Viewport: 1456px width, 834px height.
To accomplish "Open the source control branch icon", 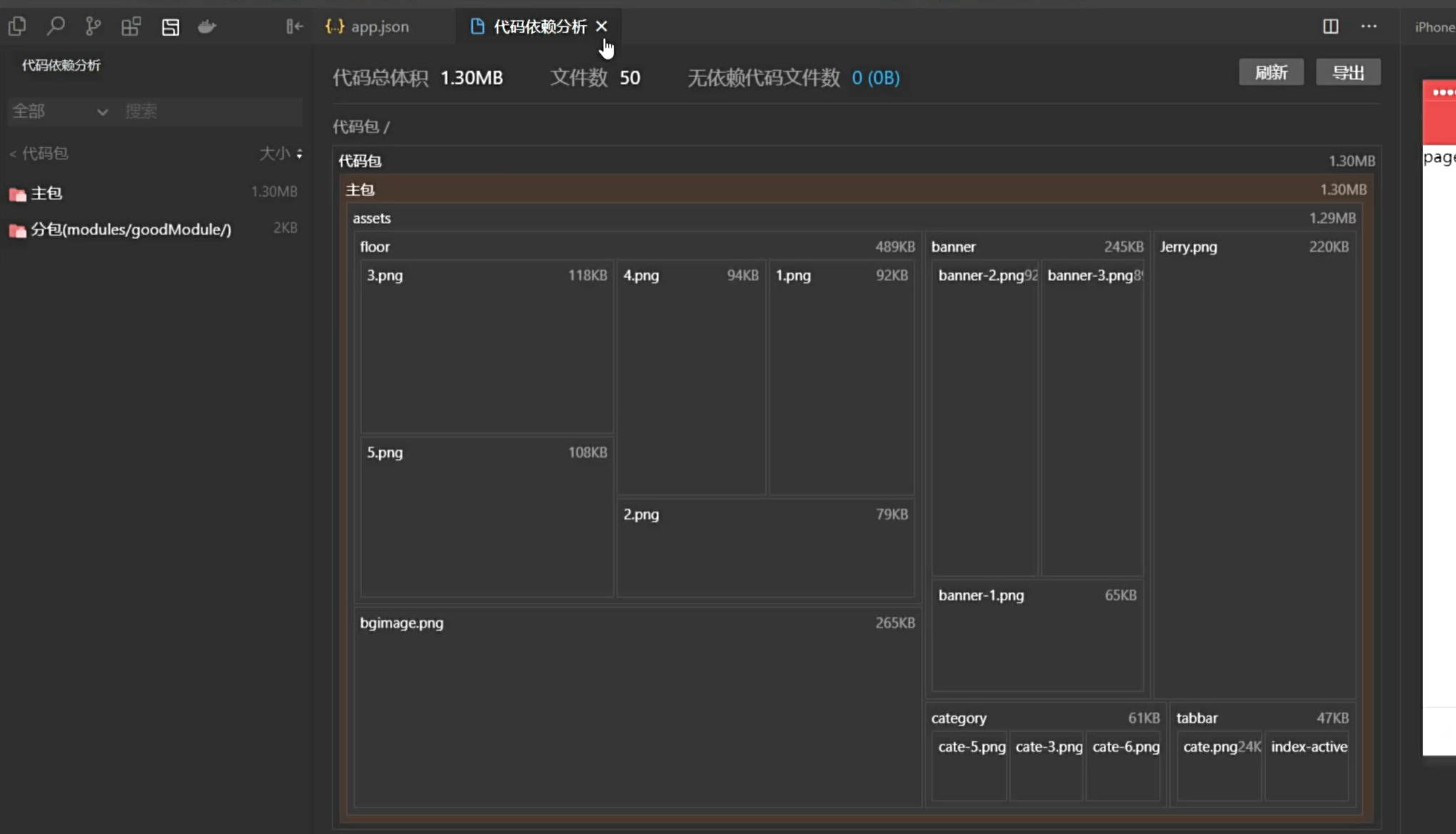I will [93, 26].
